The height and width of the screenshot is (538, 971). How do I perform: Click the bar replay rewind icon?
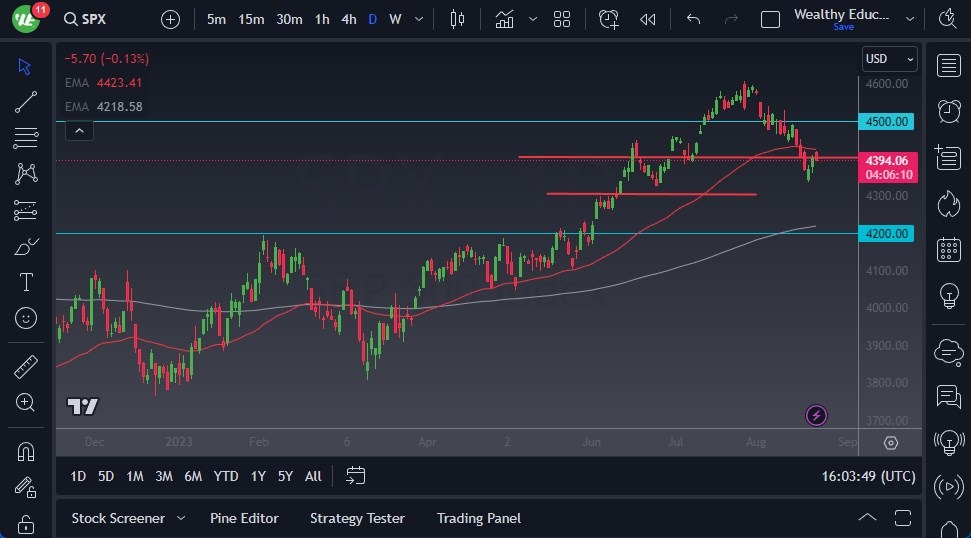648,19
